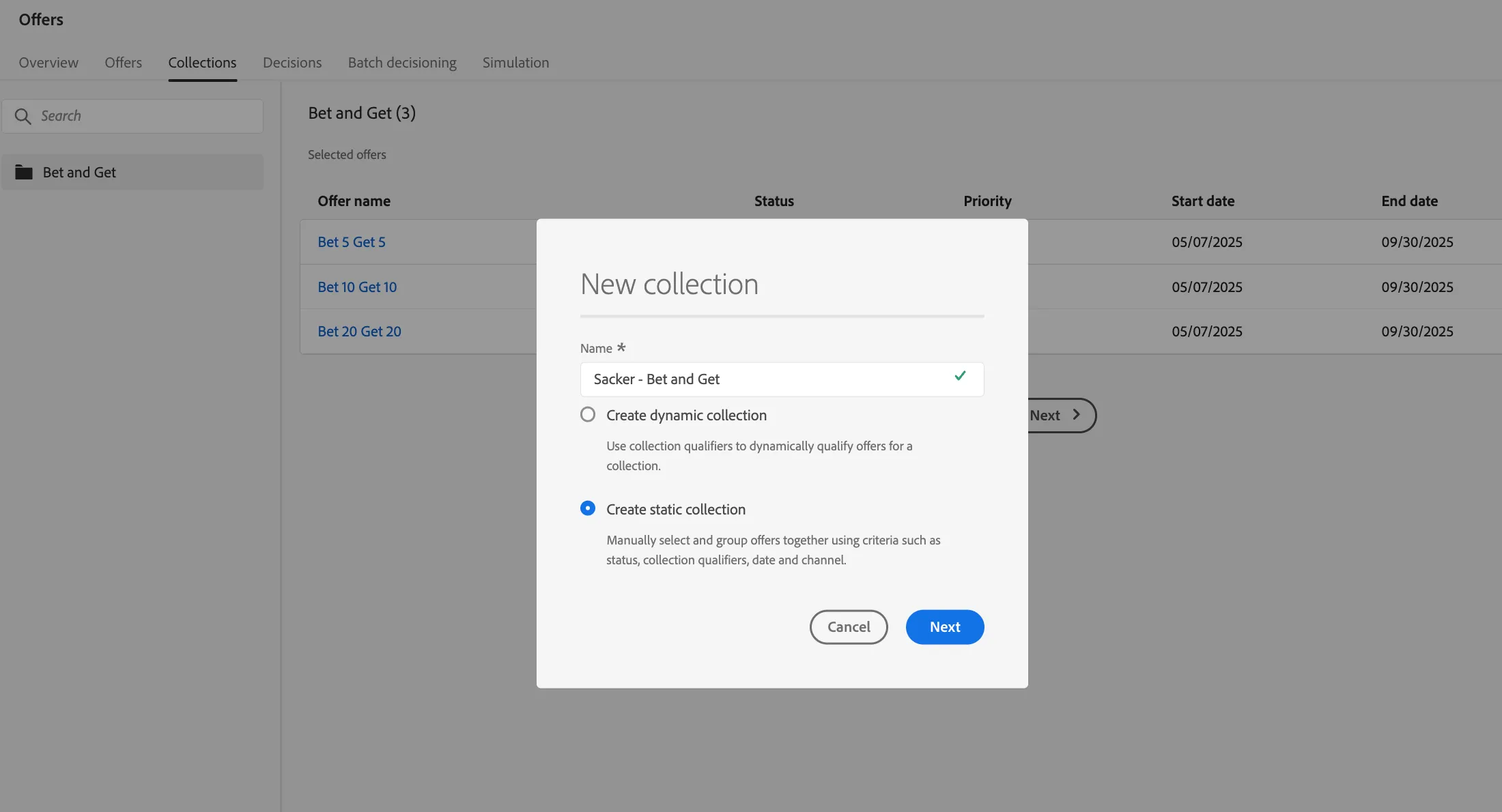Switch to the Simulation tab
Image resolution: width=1502 pixels, height=812 pixels.
(x=515, y=63)
